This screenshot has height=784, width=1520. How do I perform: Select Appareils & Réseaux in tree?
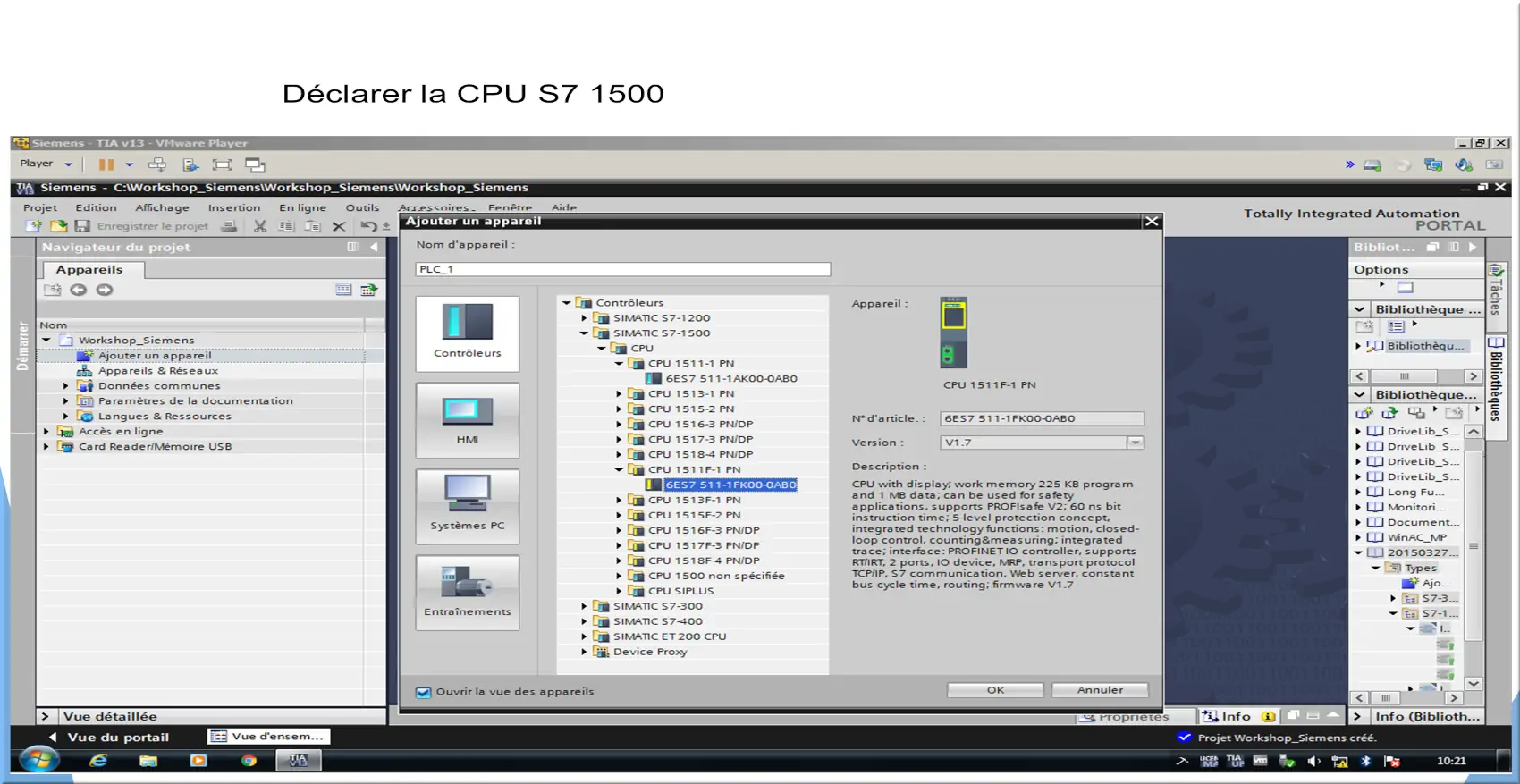(157, 371)
